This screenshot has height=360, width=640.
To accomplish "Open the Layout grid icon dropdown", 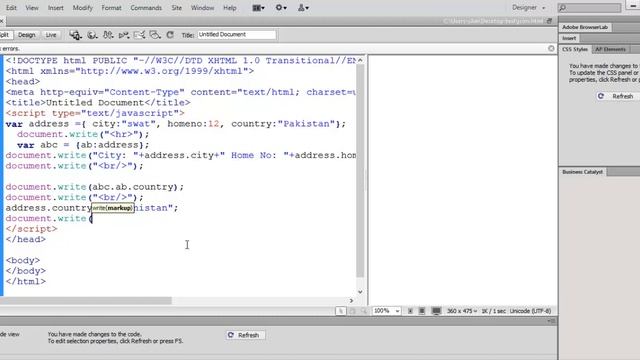I will point(258,8).
